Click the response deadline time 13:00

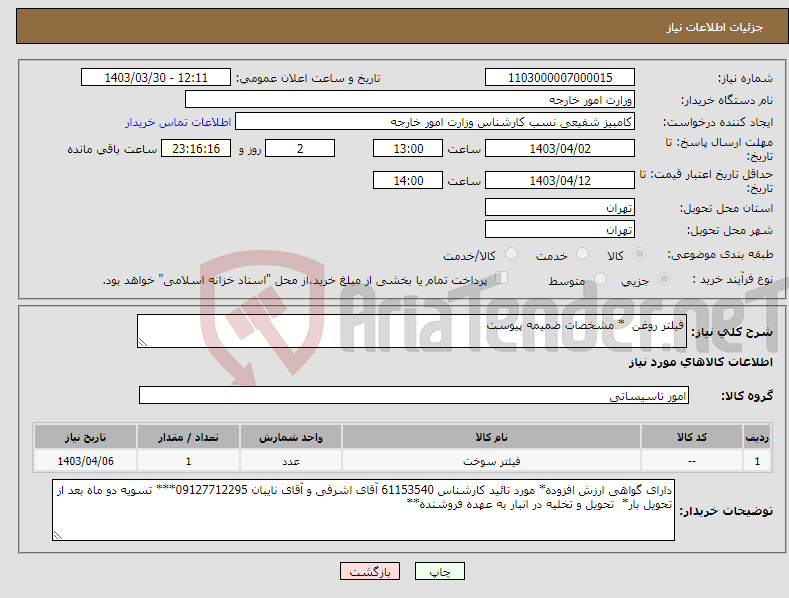[x=408, y=148]
